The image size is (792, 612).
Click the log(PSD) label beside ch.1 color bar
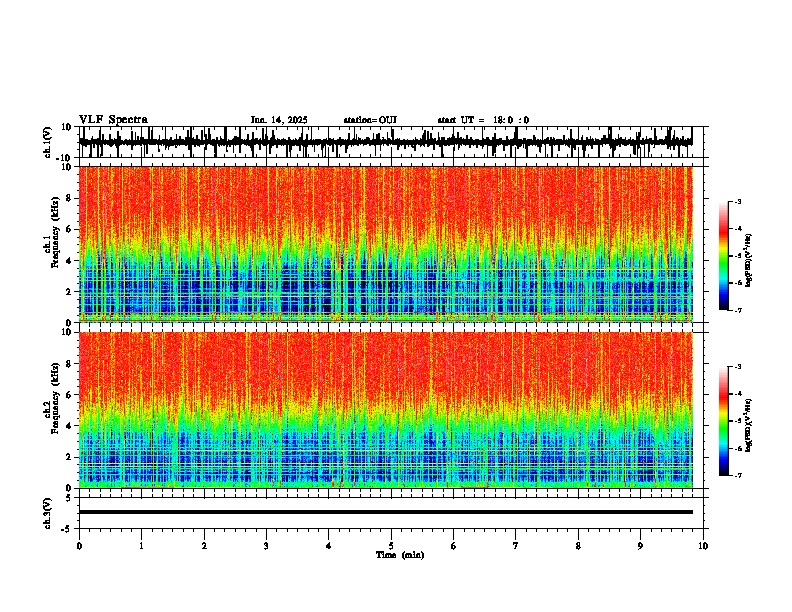[x=749, y=260]
